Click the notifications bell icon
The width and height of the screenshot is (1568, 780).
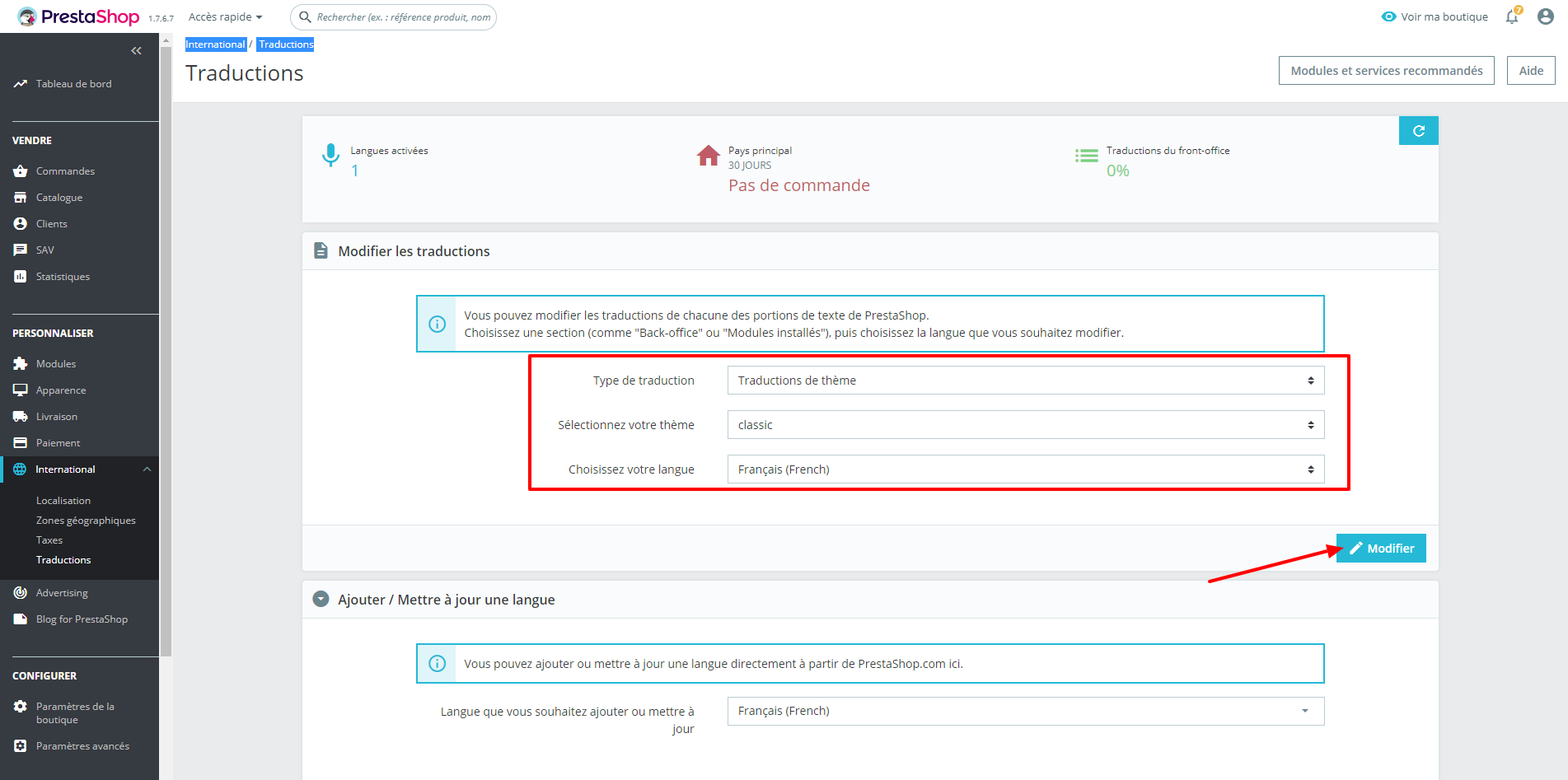tap(1512, 16)
